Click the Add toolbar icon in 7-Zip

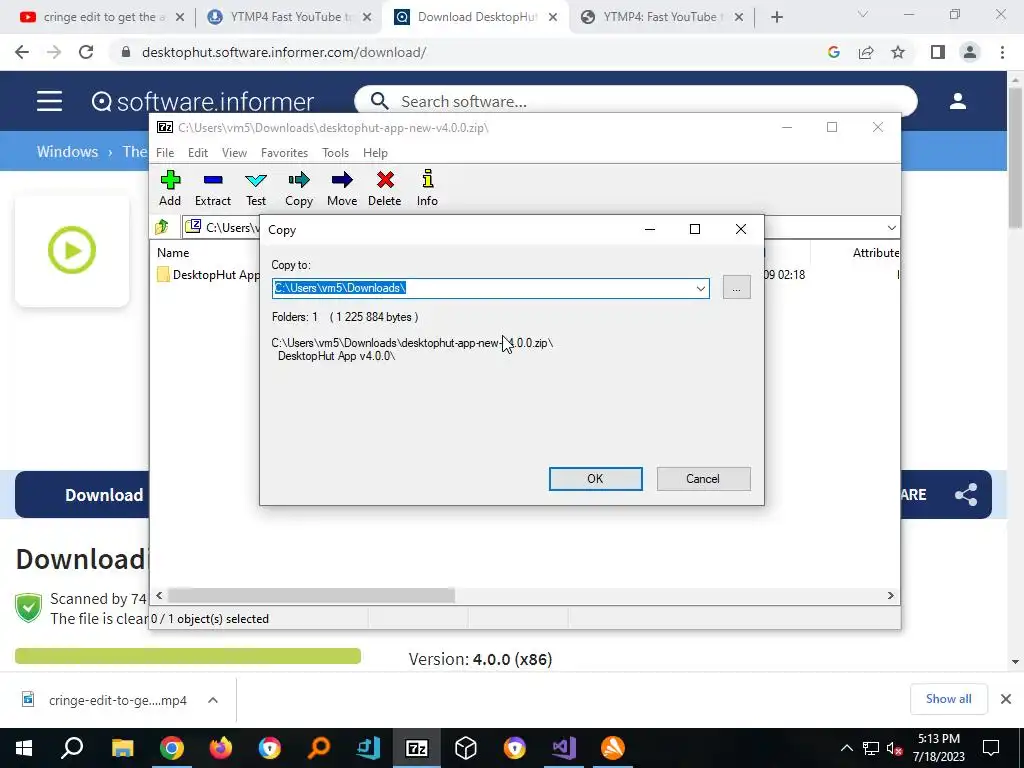170,188
